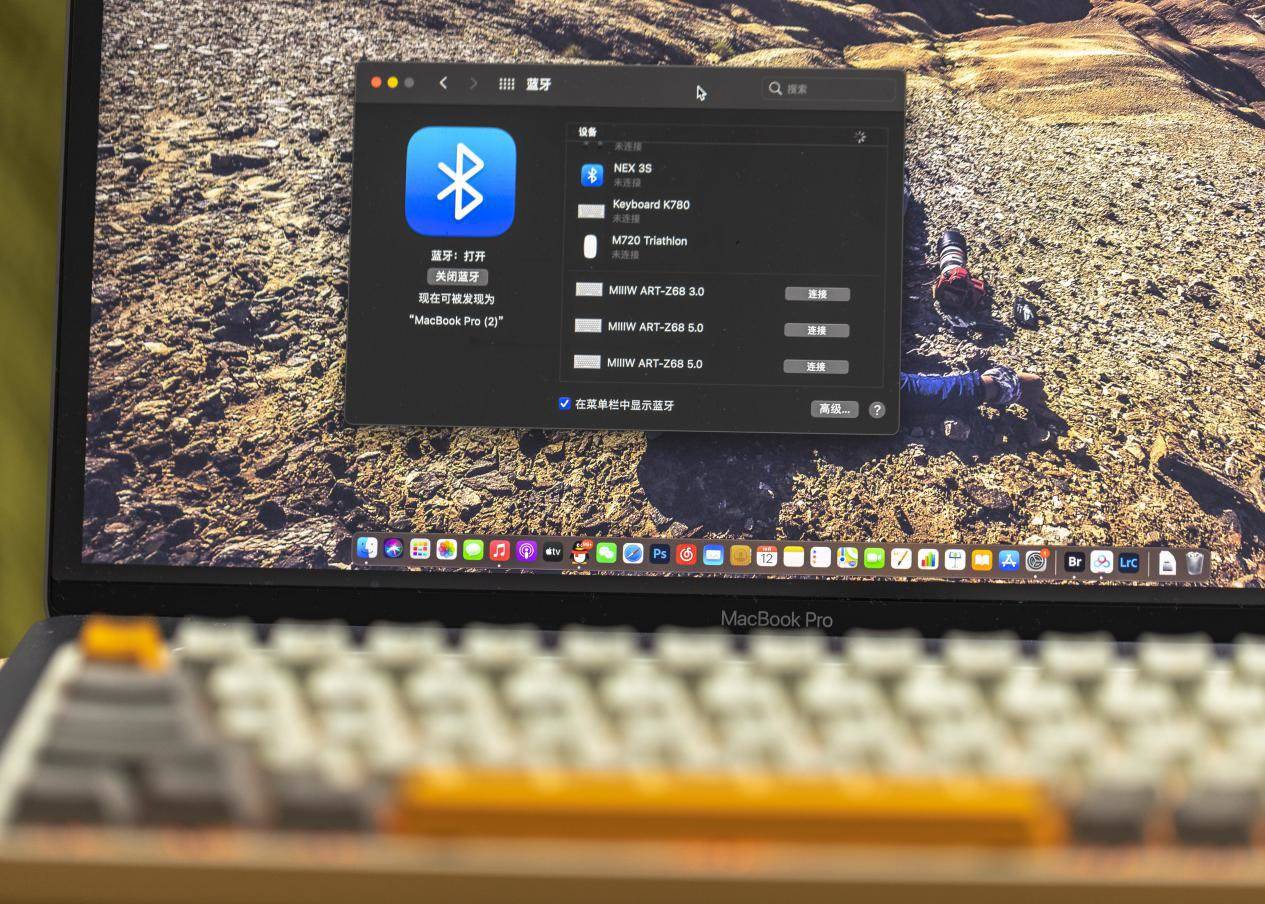The width and height of the screenshot is (1265, 904).
Task: Launch WeChat from the Dock
Action: click(606, 553)
